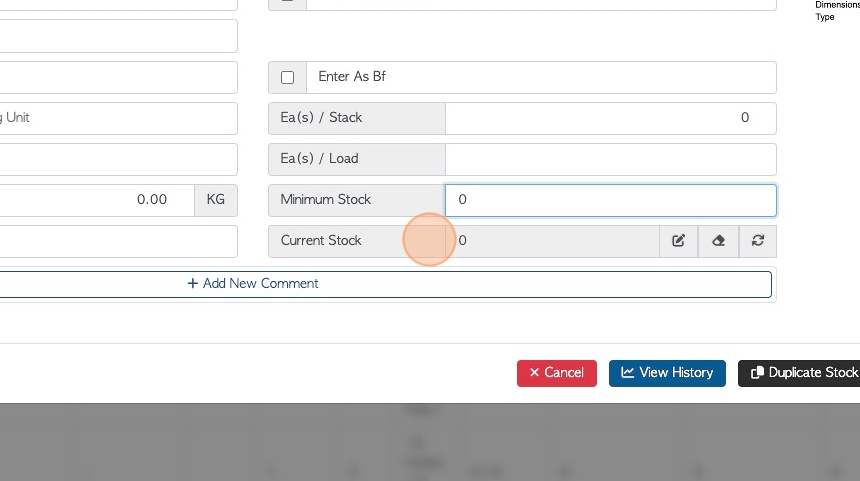The height and width of the screenshot is (481, 860).
Task: Select the Minimum Stock input box
Action: (x=610, y=200)
